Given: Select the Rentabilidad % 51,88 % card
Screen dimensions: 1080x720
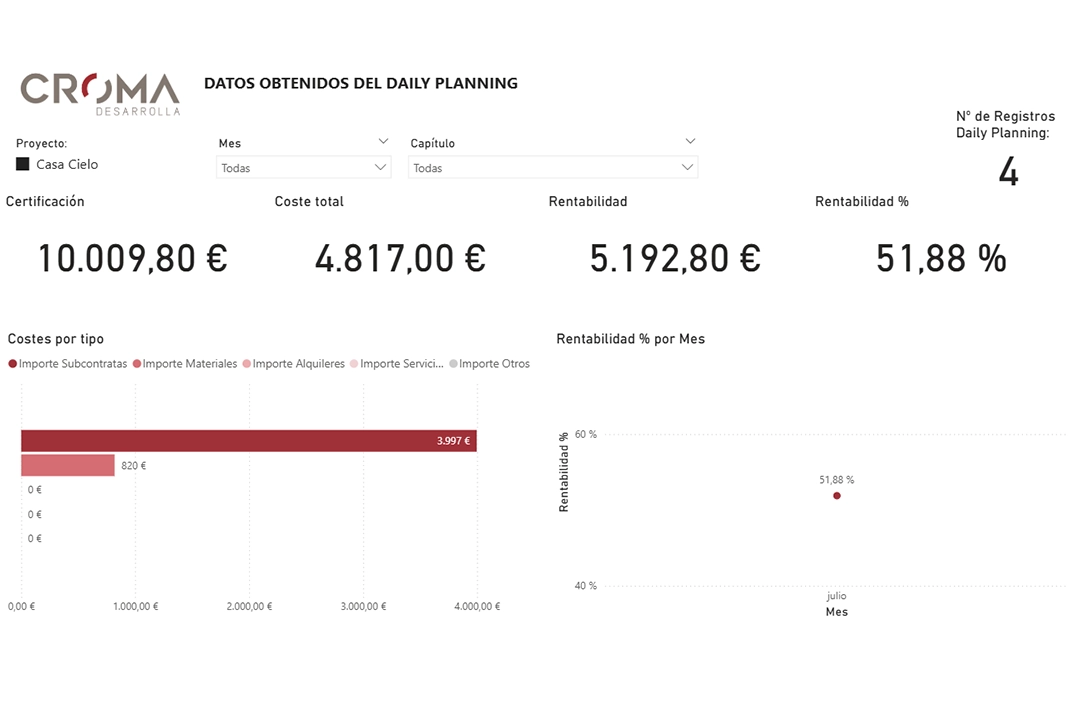Looking at the screenshot, I should click(941, 259).
